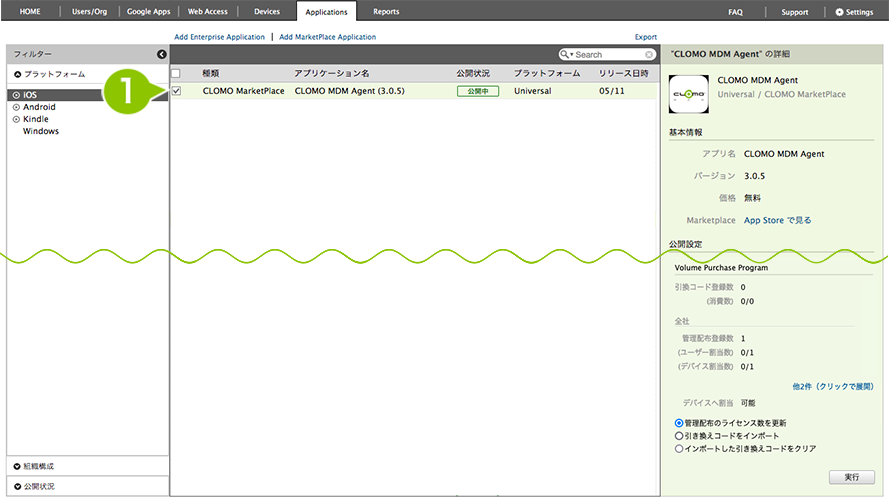Sort by 公開状況 column header
889x500 pixels.
tap(473, 73)
